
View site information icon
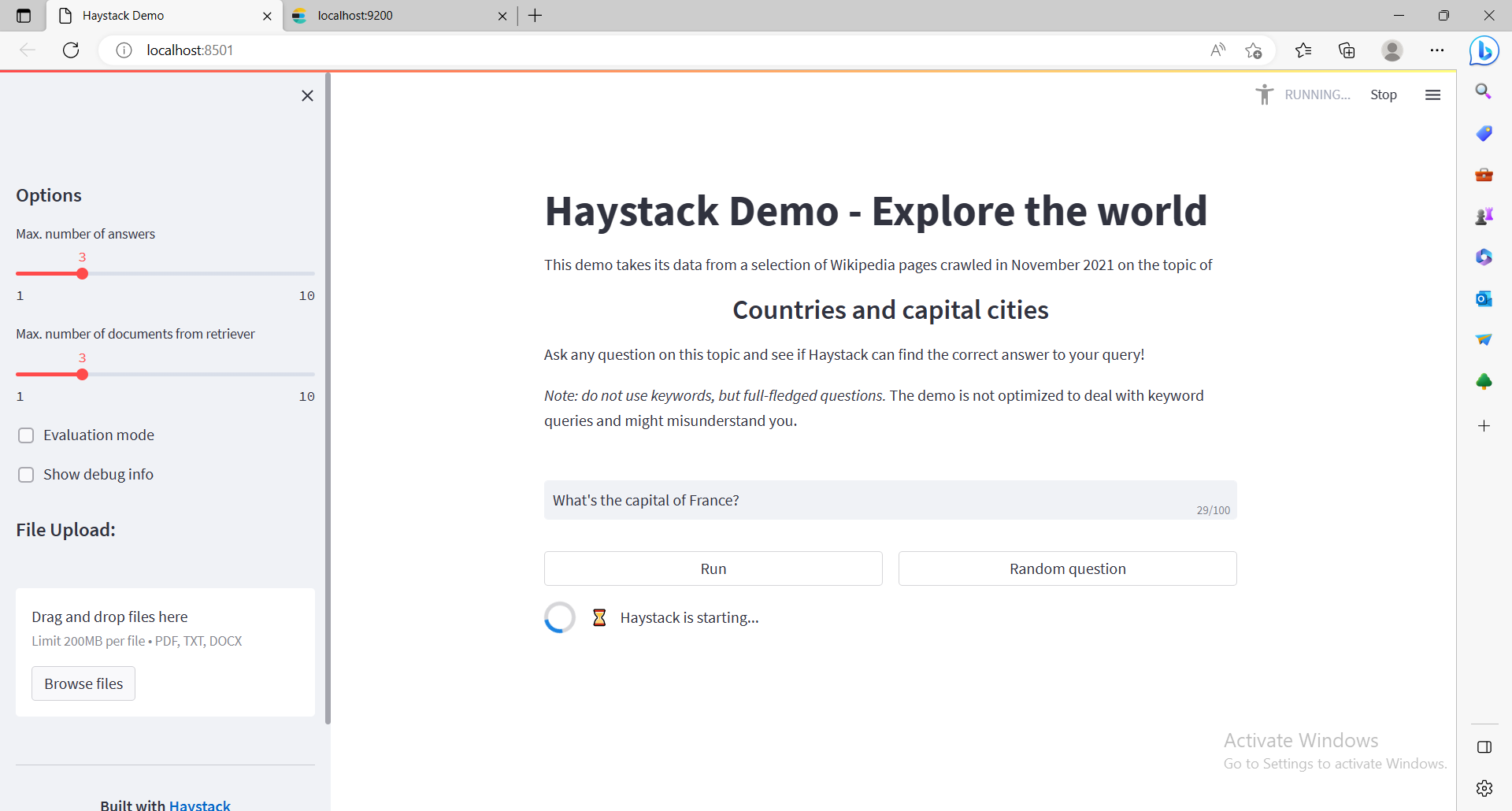click(124, 50)
